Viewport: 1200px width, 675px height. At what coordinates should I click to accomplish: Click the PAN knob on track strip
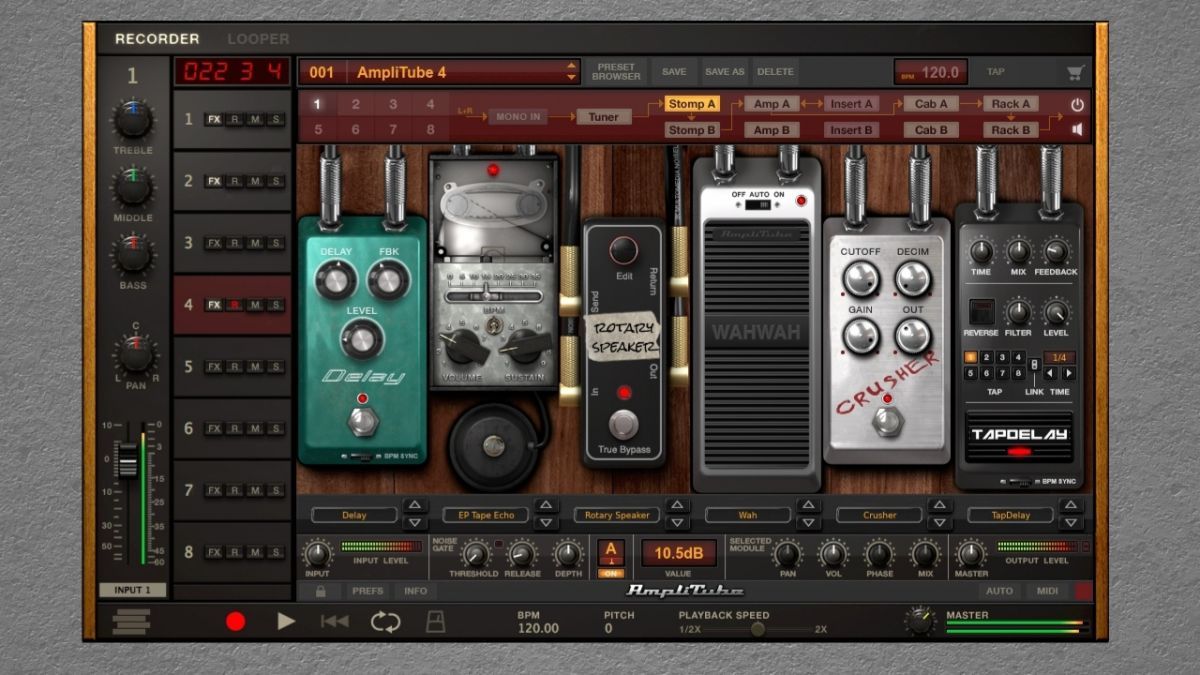134,354
